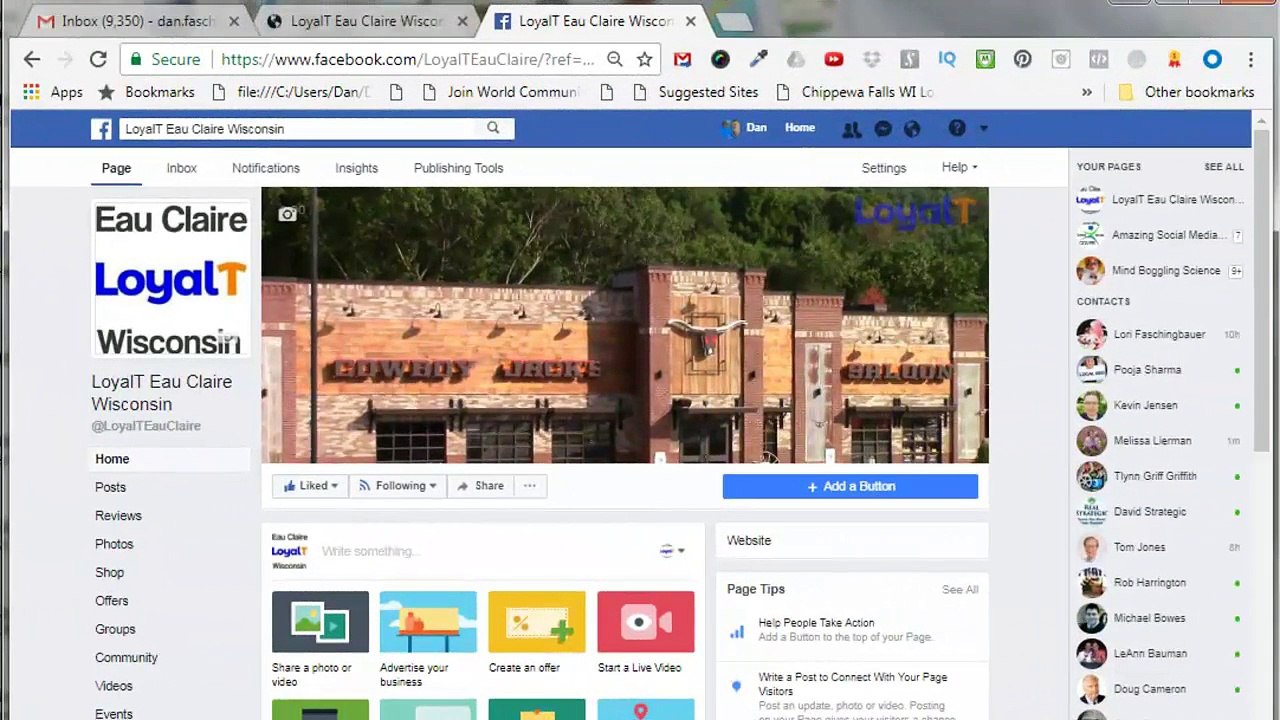The image size is (1280, 720).
Task: Expand the Following dropdown
Action: [x=398, y=486]
